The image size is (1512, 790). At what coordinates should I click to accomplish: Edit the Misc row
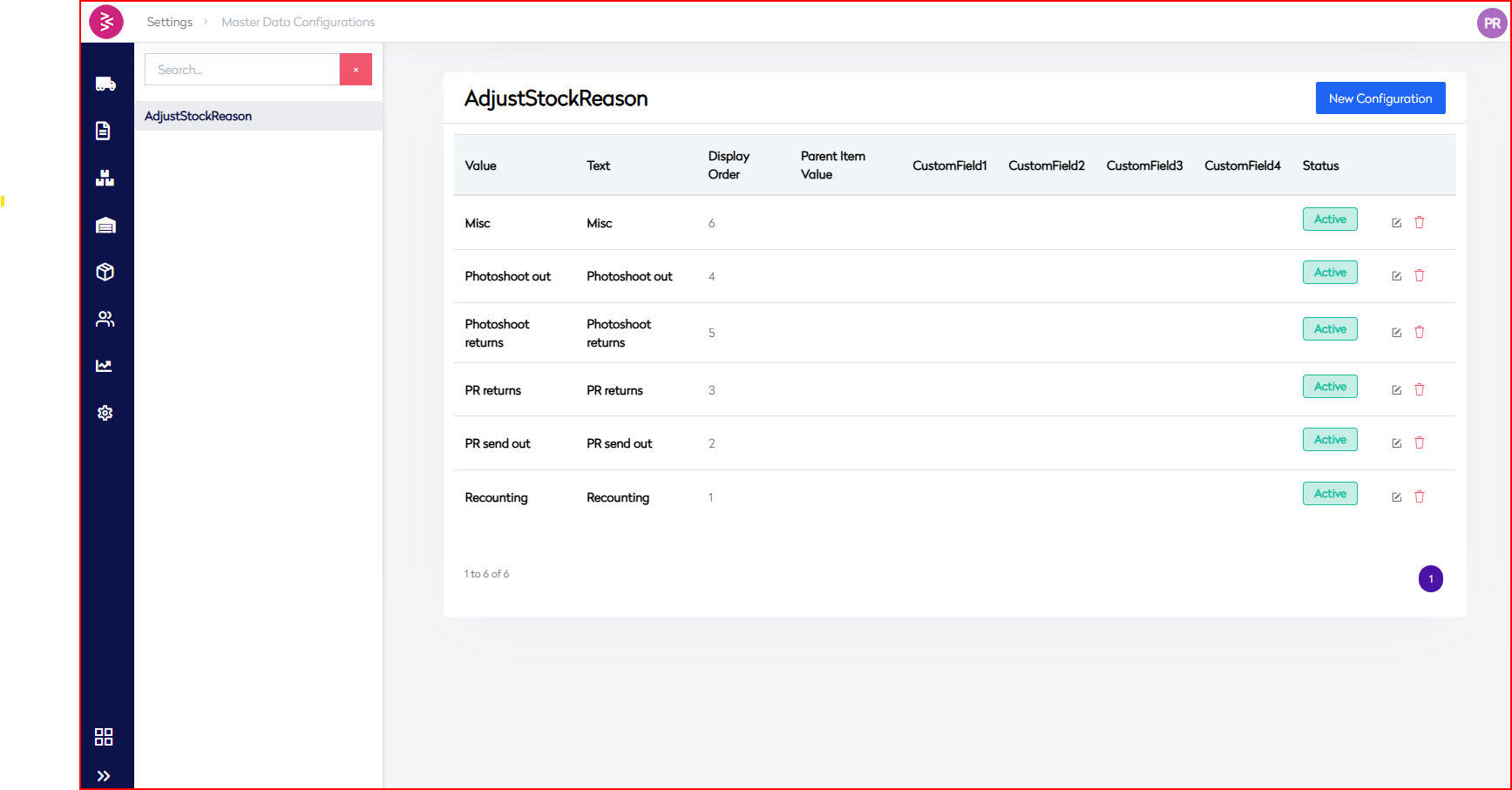pos(1396,223)
